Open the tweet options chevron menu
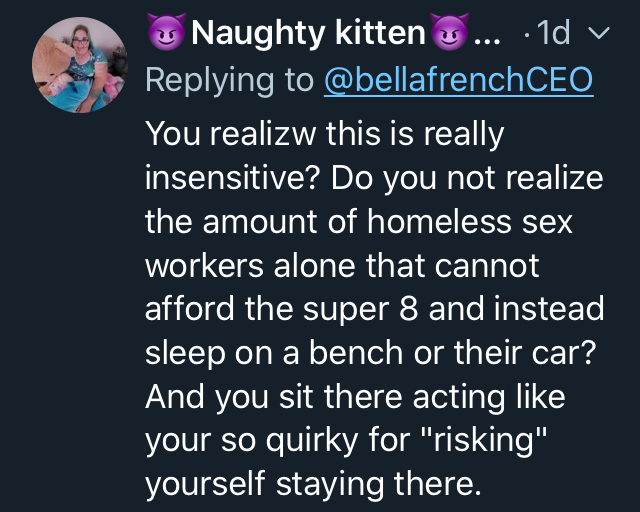Image resolution: width=640 pixels, height=512 pixels. [x=599, y=35]
